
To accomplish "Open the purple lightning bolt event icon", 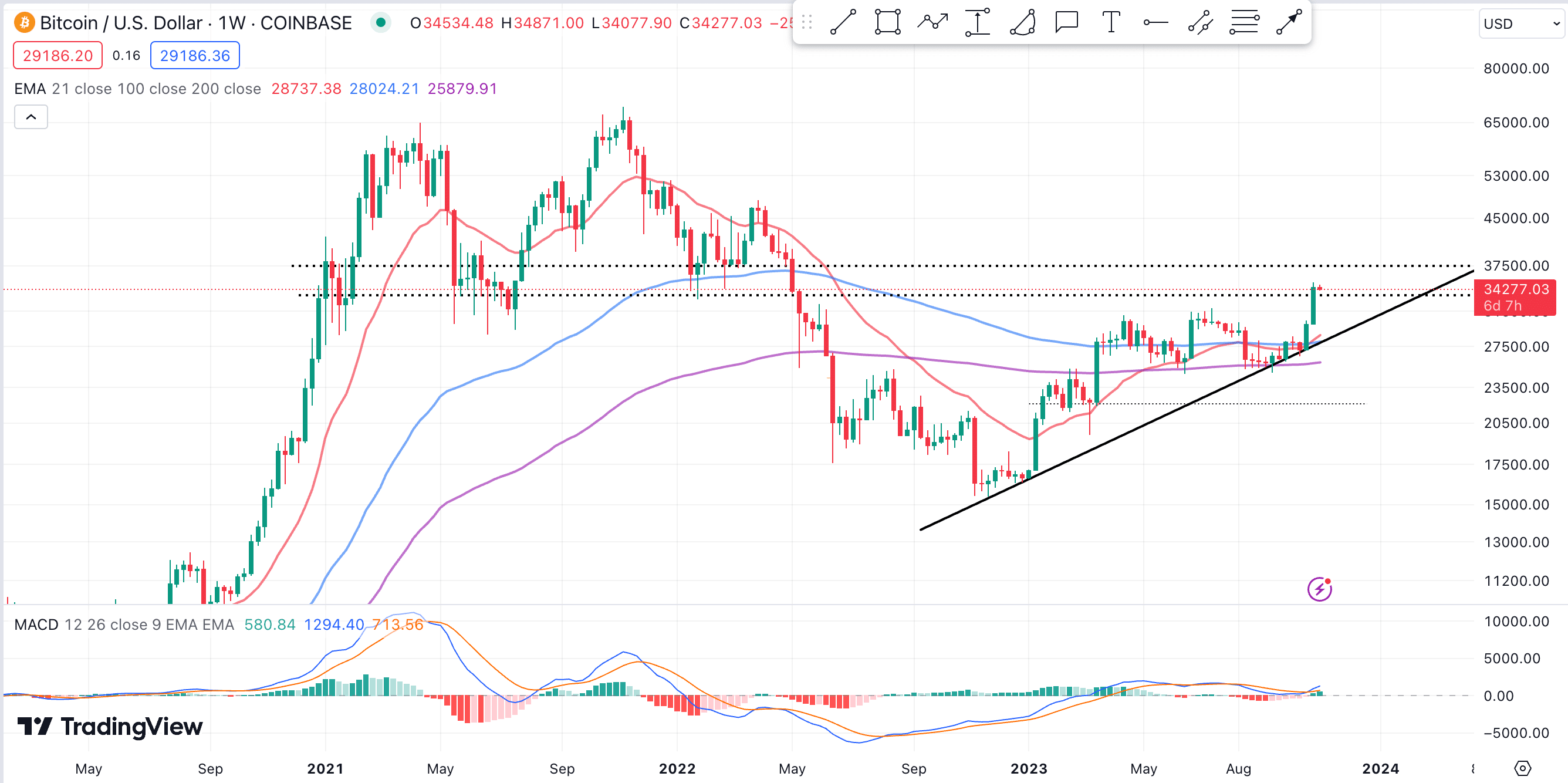I will [x=1319, y=589].
